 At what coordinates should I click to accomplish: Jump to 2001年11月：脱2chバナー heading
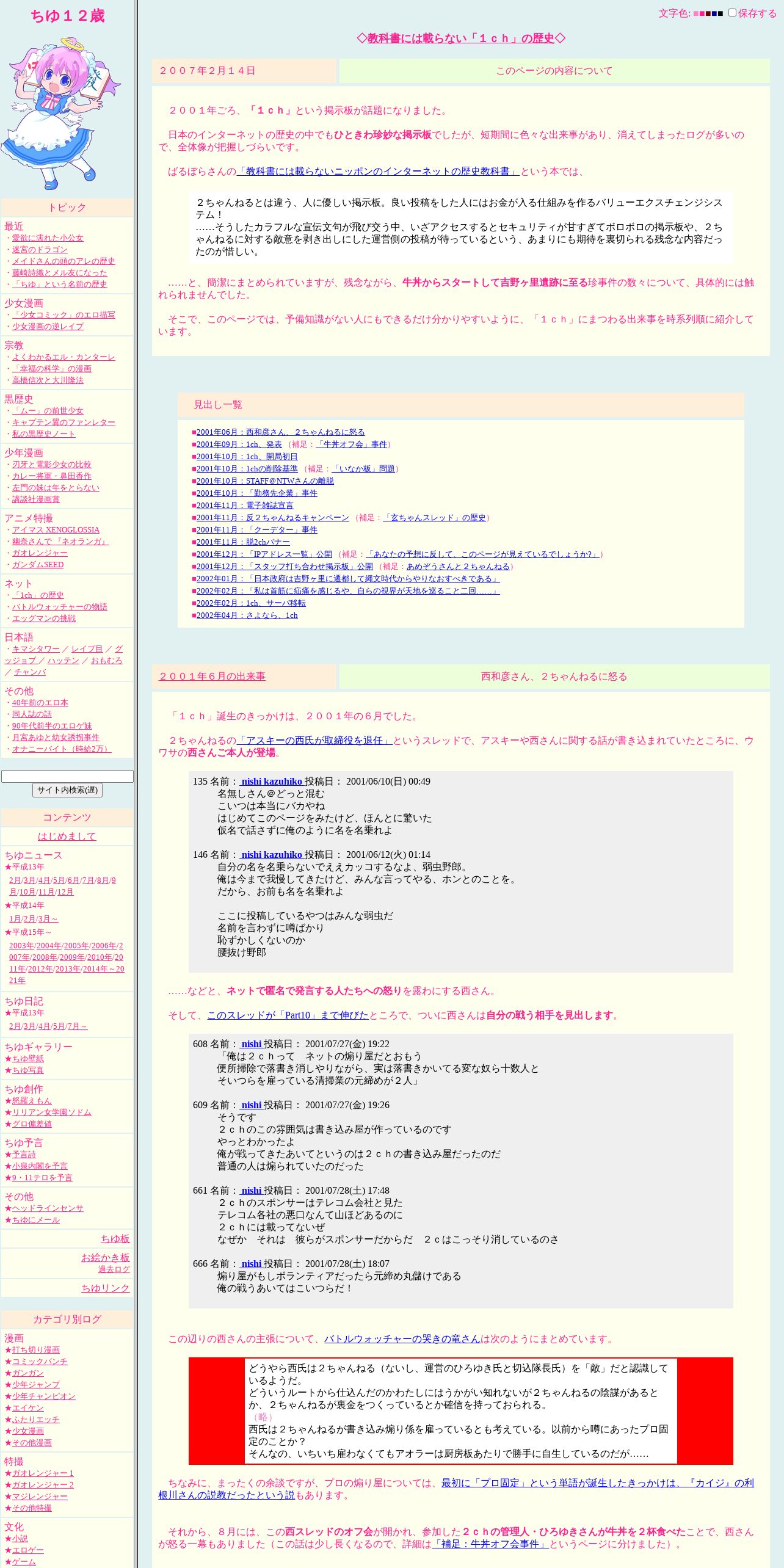pos(243,542)
